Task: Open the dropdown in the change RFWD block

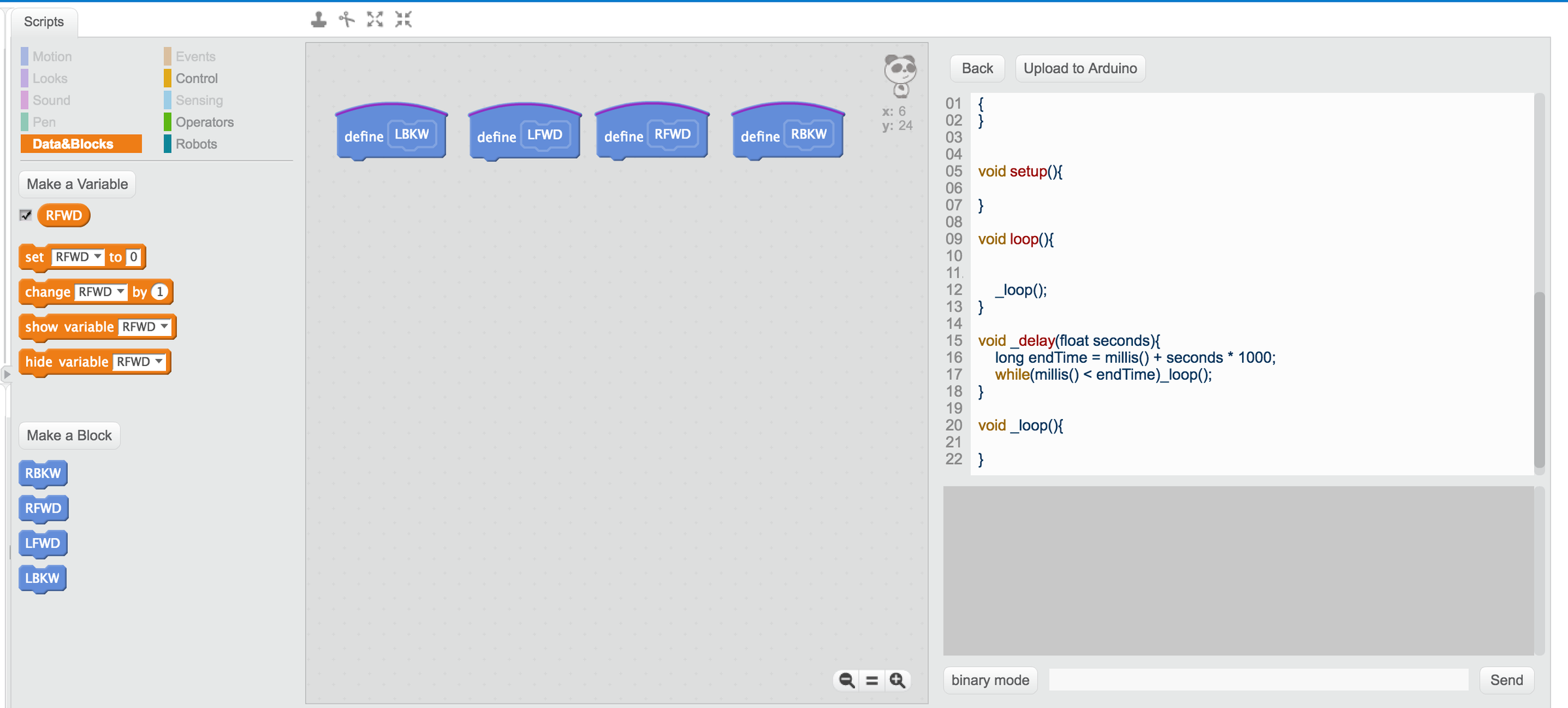Action: 120,292
